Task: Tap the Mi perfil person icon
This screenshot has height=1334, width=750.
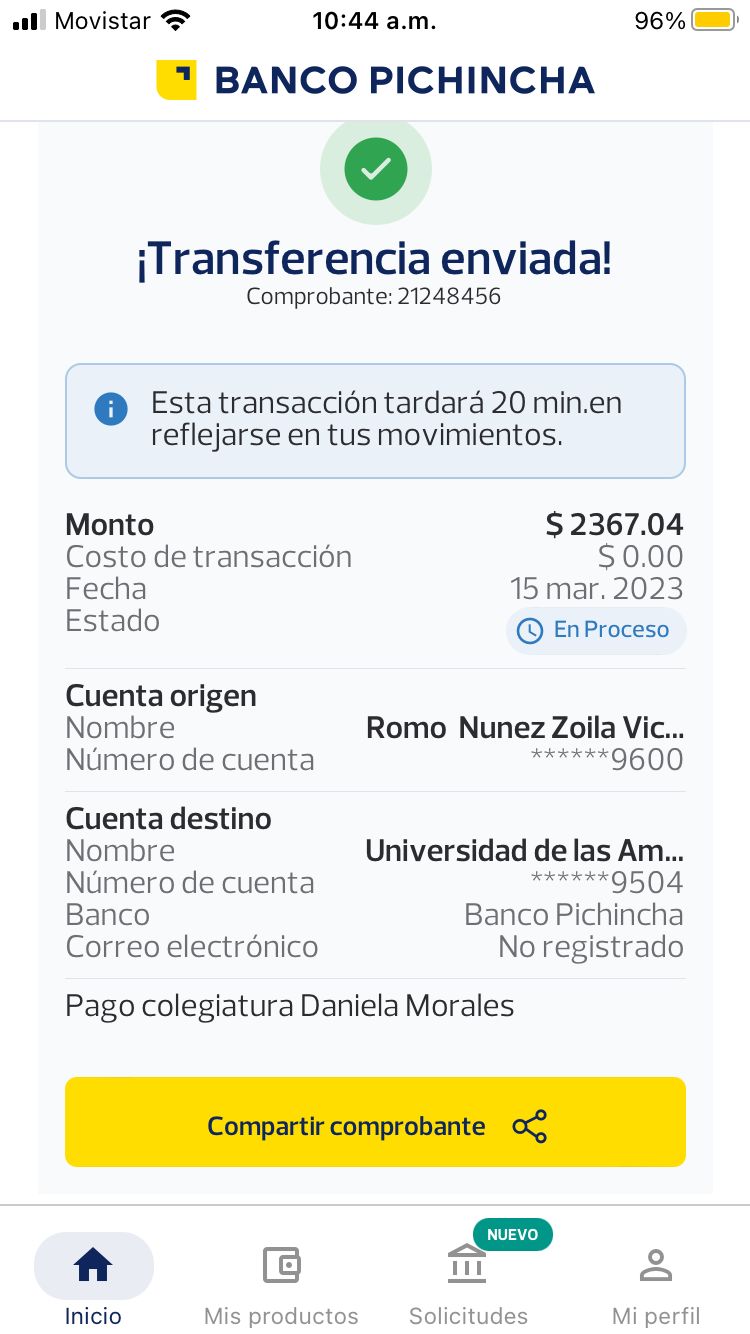Action: click(656, 1266)
